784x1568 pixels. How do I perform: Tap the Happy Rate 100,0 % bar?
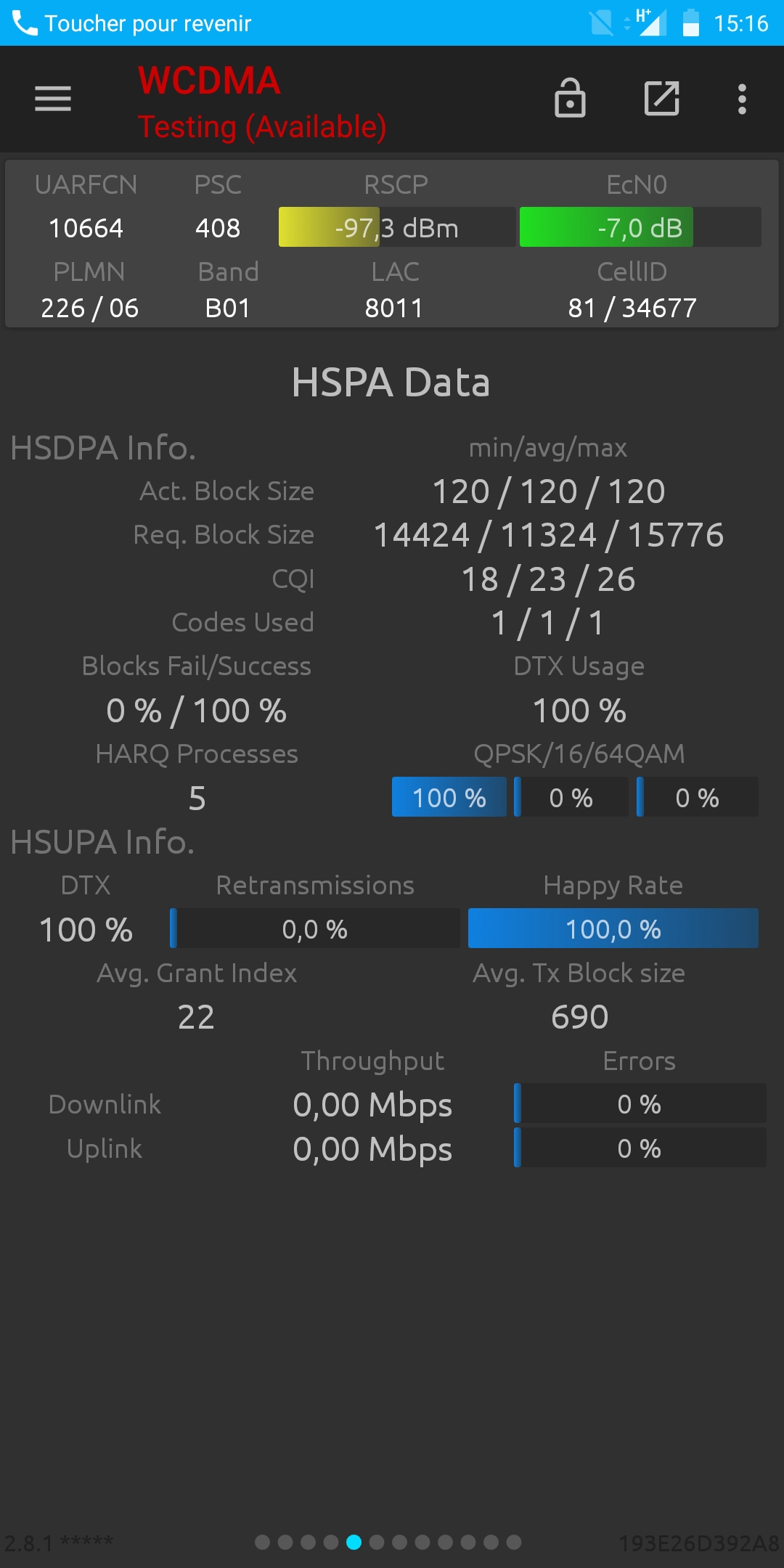tap(613, 928)
